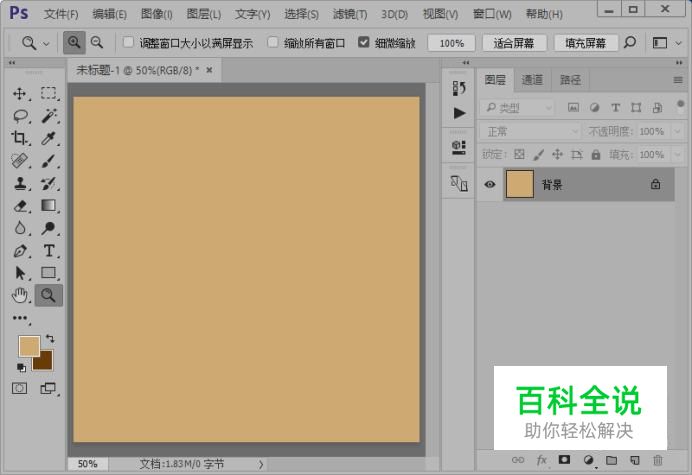Screen dimensions: 692x475
Task: Open the File menu
Action: coord(61,14)
